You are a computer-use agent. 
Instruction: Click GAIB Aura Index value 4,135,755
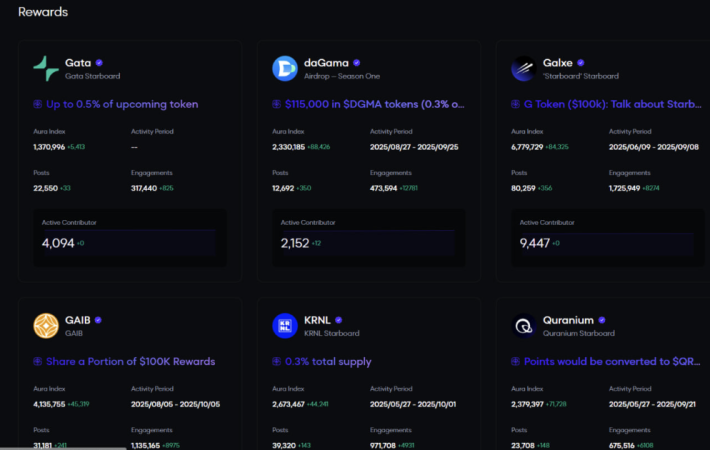(x=49, y=404)
